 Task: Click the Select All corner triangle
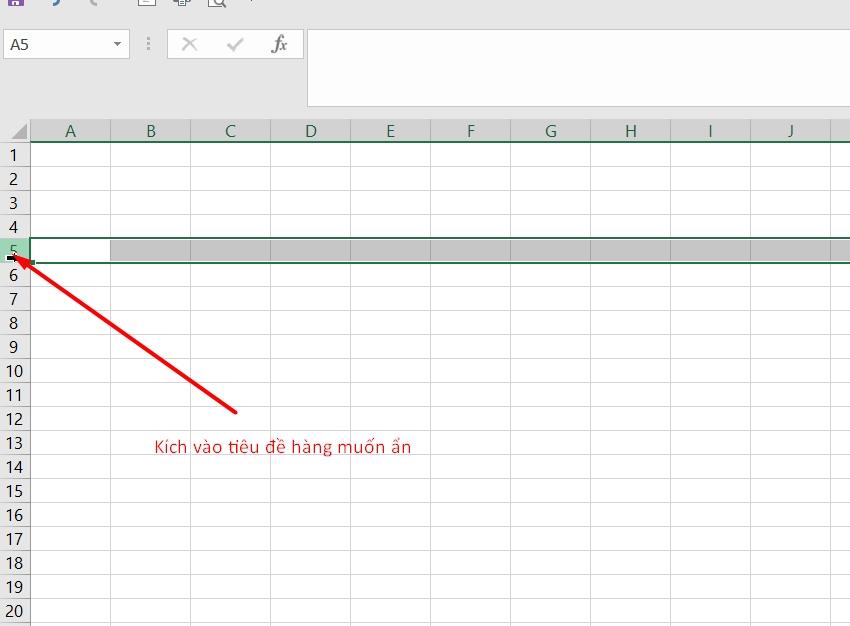[x=19, y=132]
